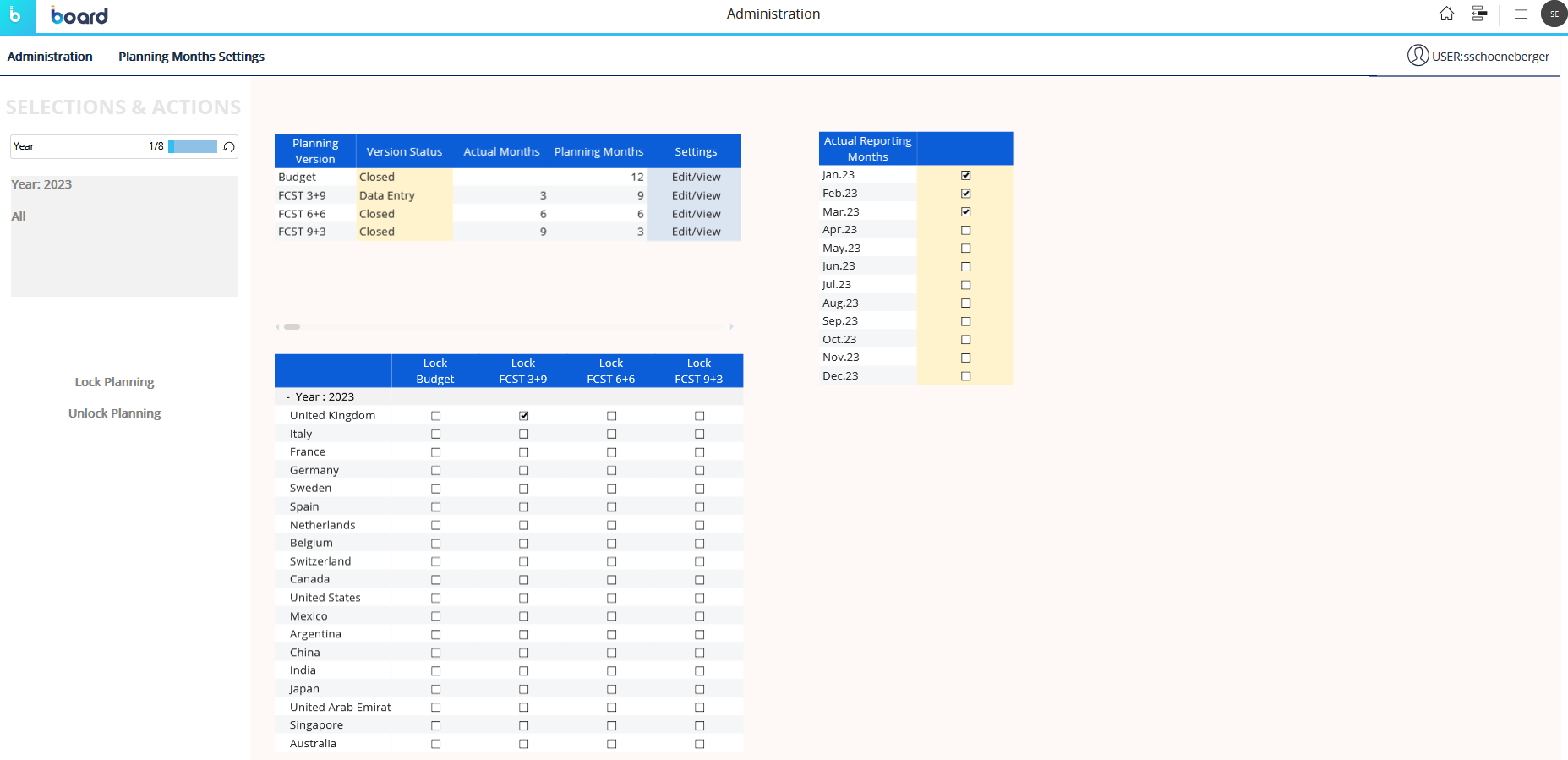Check France Lock FCST 3+9 box
The width and height of the screenshot is (1568, 760).
tap(524, 452)
